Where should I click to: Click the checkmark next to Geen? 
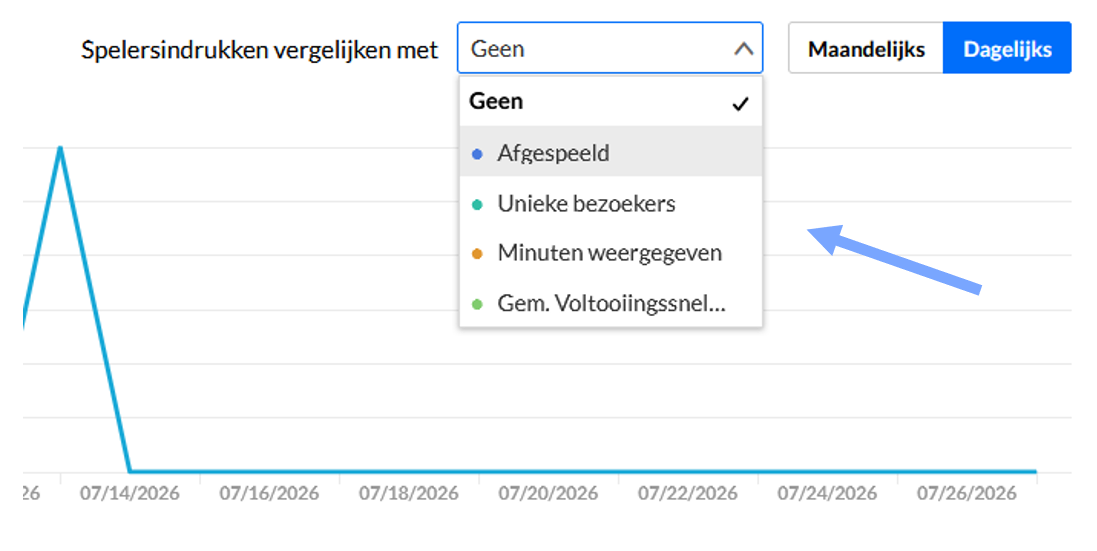click(739, 104)
